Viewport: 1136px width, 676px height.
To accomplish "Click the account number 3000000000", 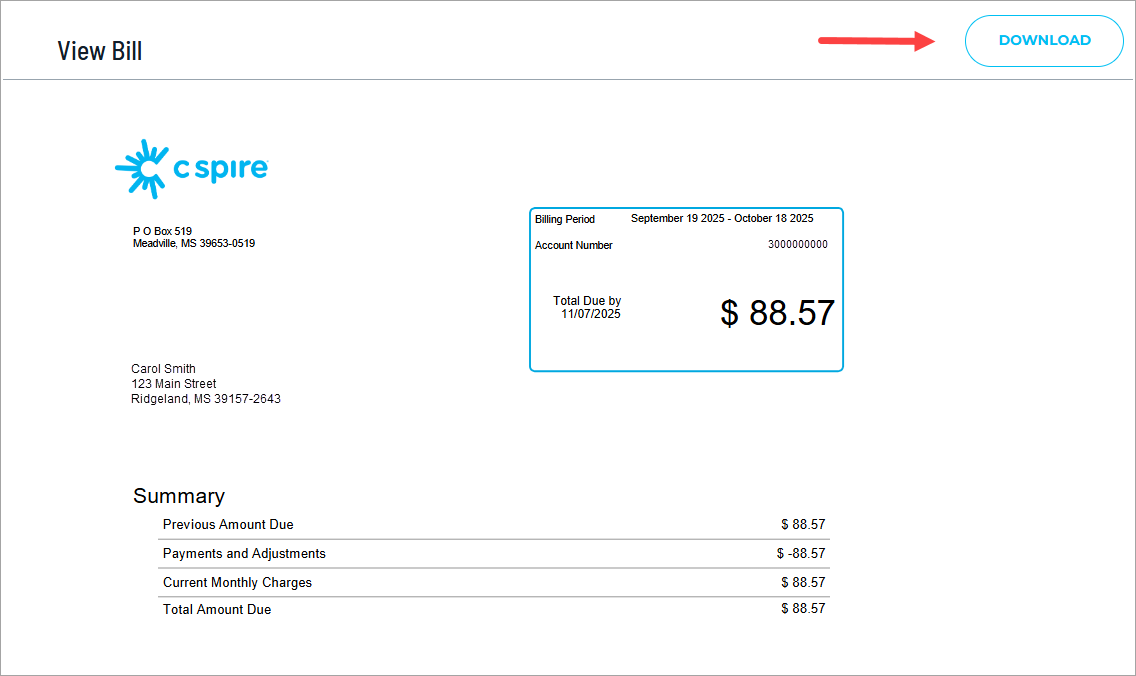I will click(797, 245).
